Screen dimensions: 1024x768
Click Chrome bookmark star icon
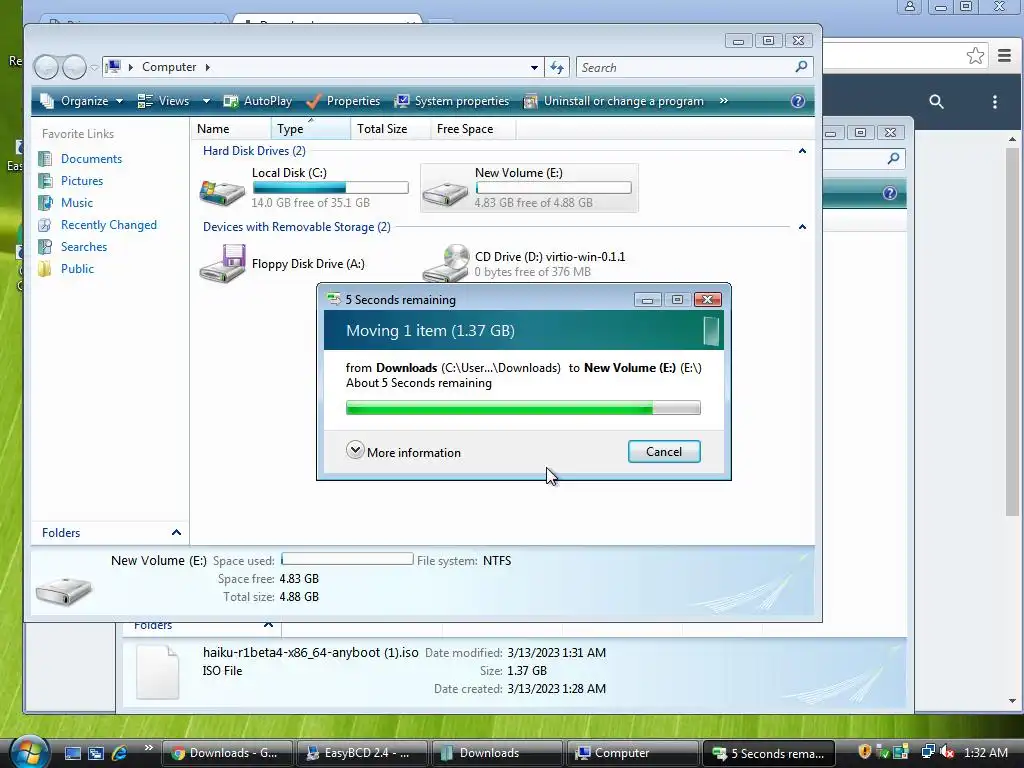point(975,56)
